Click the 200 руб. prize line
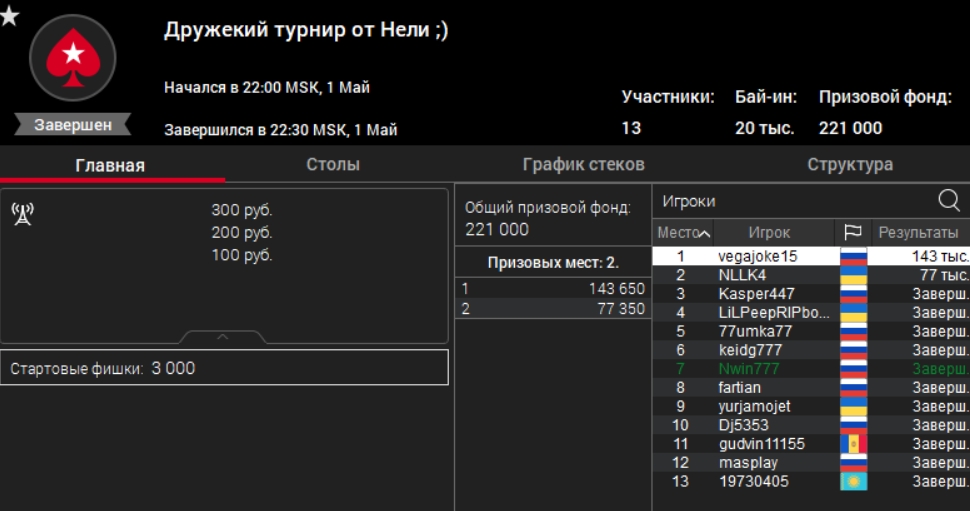Screen dimensions: 970x511 click(x=242, y=232)
